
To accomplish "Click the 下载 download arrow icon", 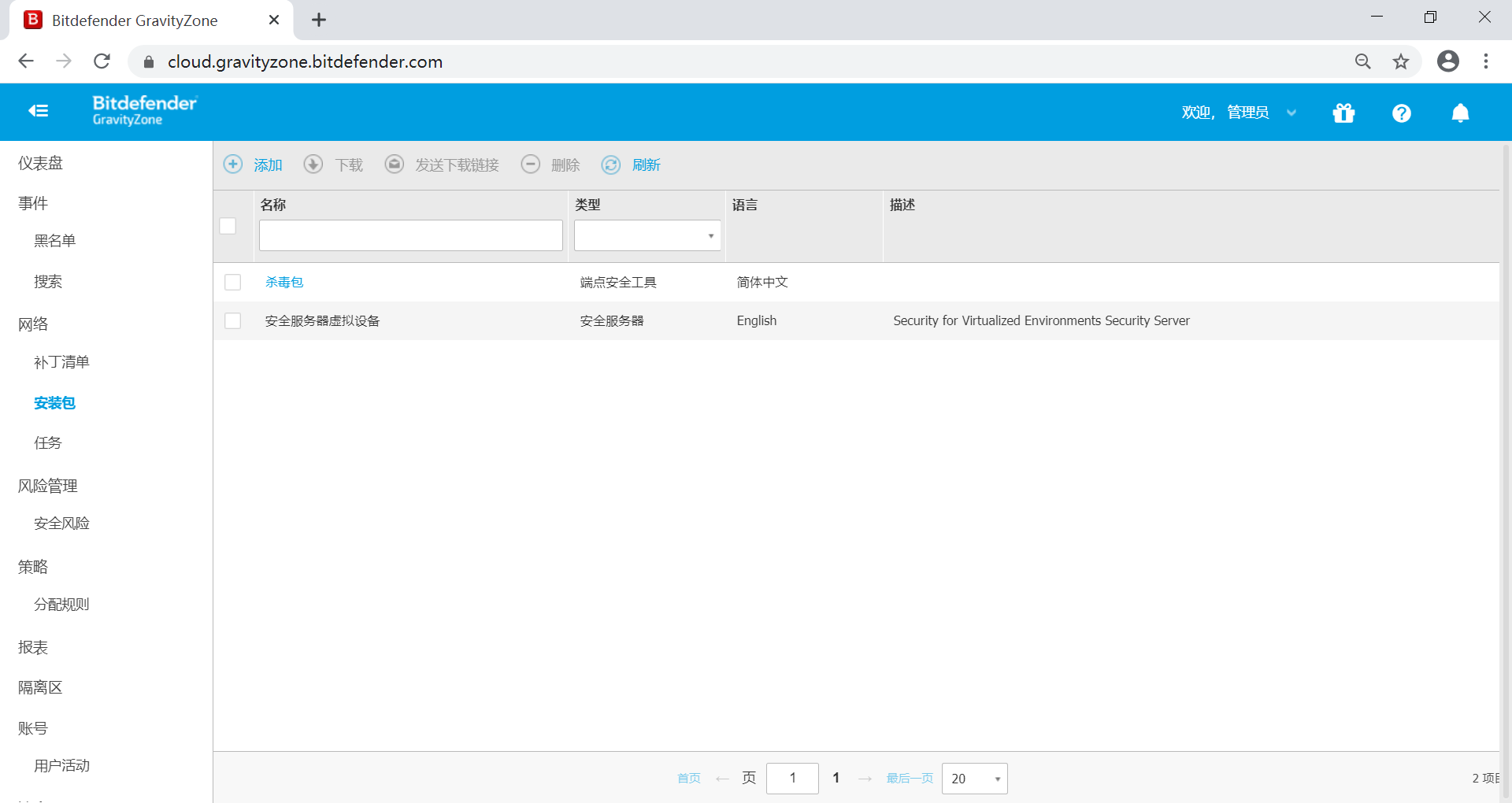I will coord(313,164).
